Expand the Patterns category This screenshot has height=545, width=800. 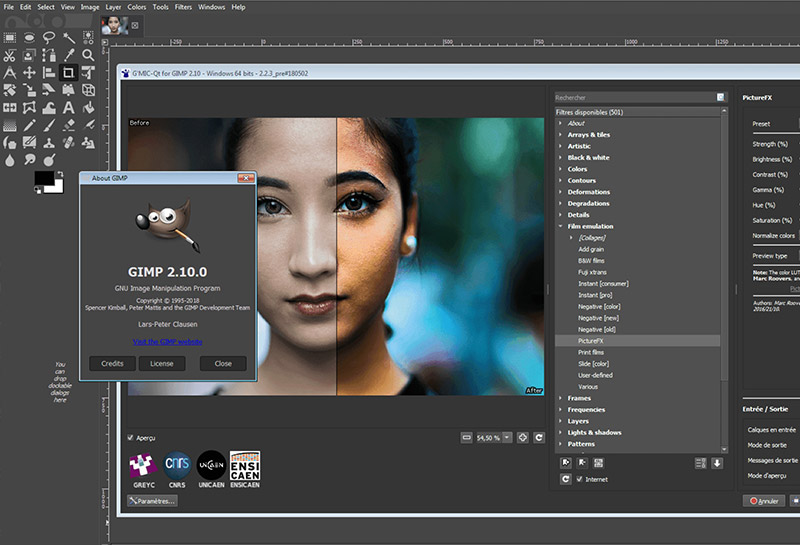click(x=560, y=444)
